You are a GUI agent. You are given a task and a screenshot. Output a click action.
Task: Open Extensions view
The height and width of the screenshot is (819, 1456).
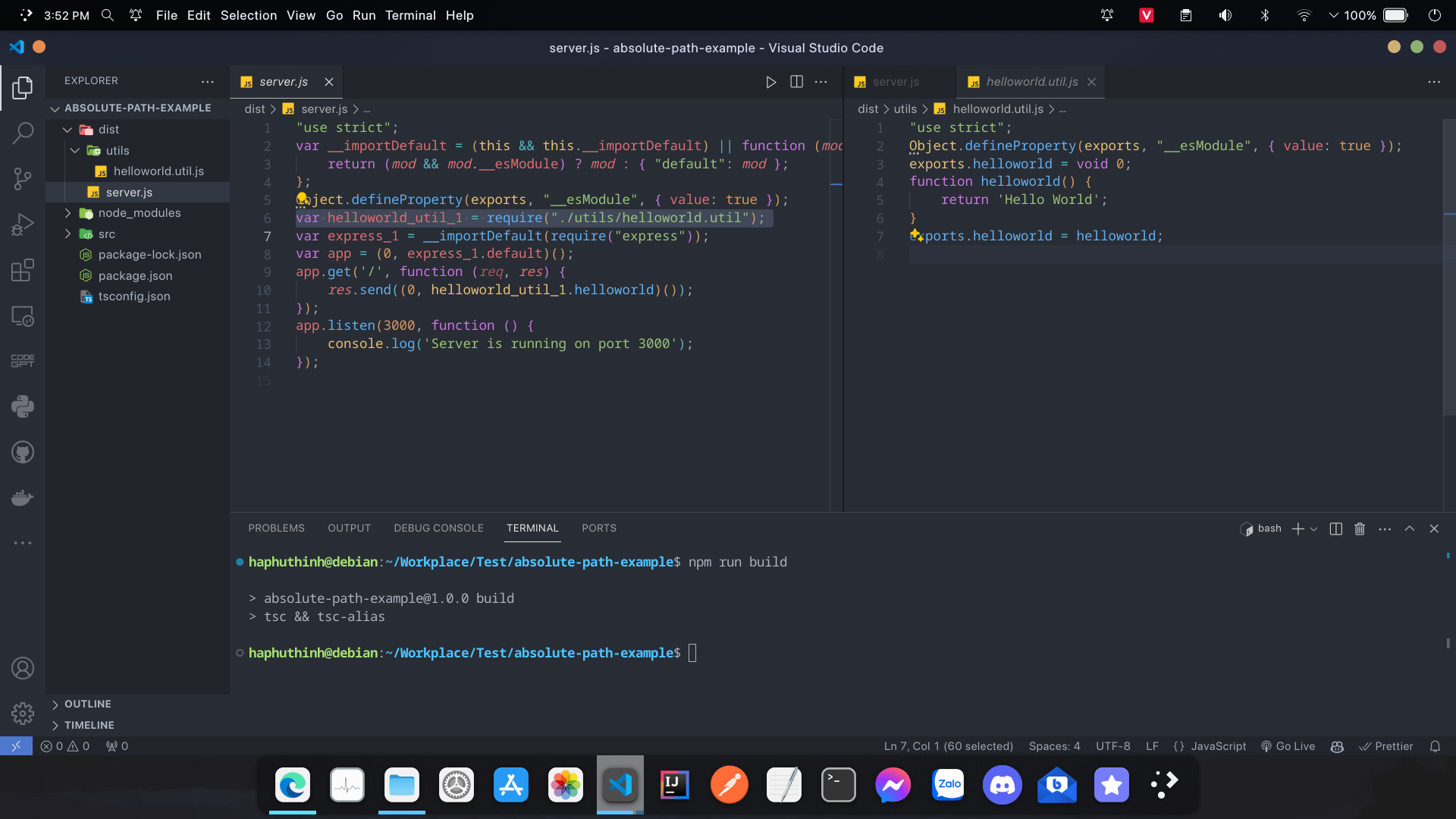pos(23,270)
